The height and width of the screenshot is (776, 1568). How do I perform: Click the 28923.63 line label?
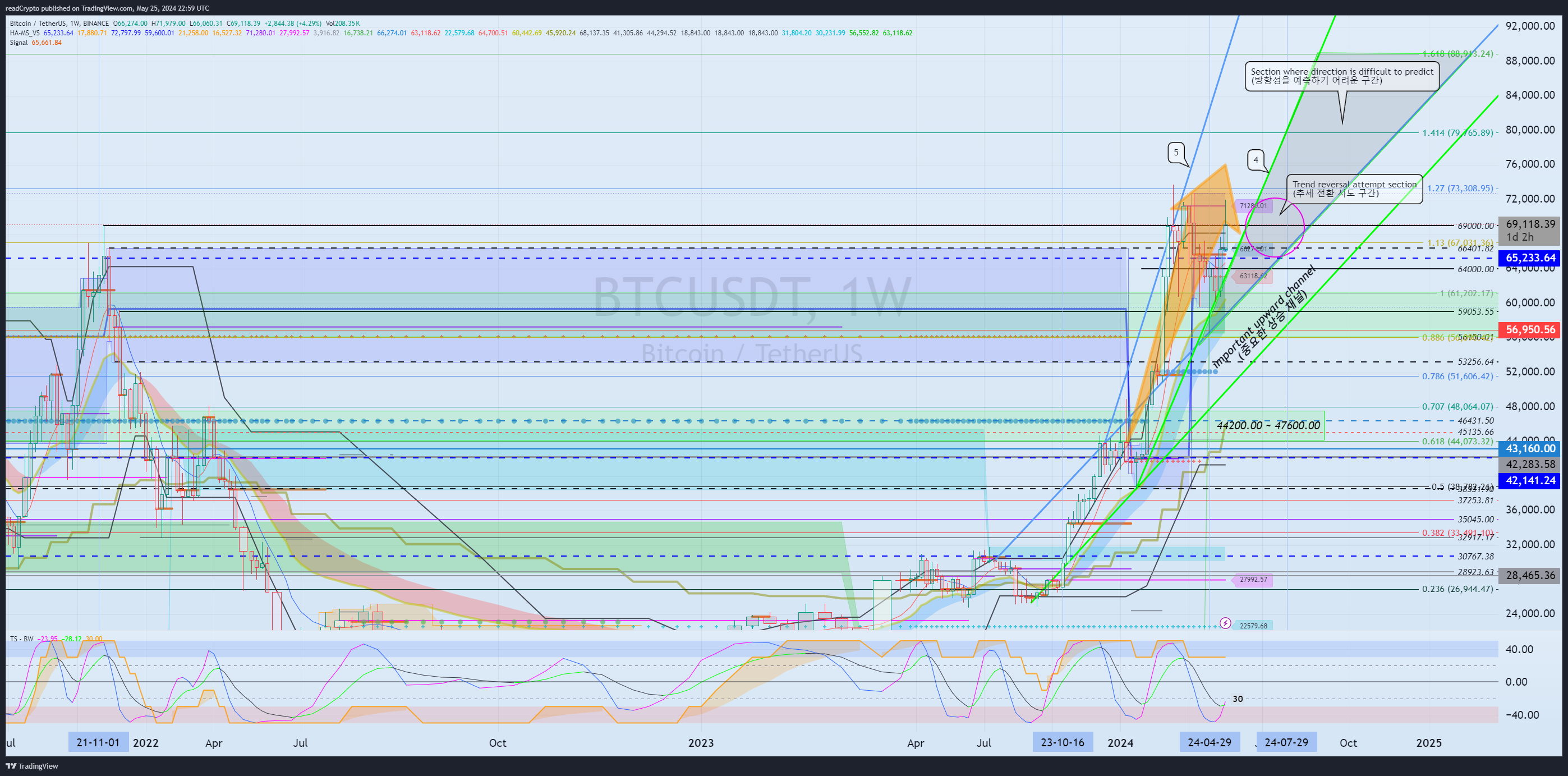(1475, 572)
